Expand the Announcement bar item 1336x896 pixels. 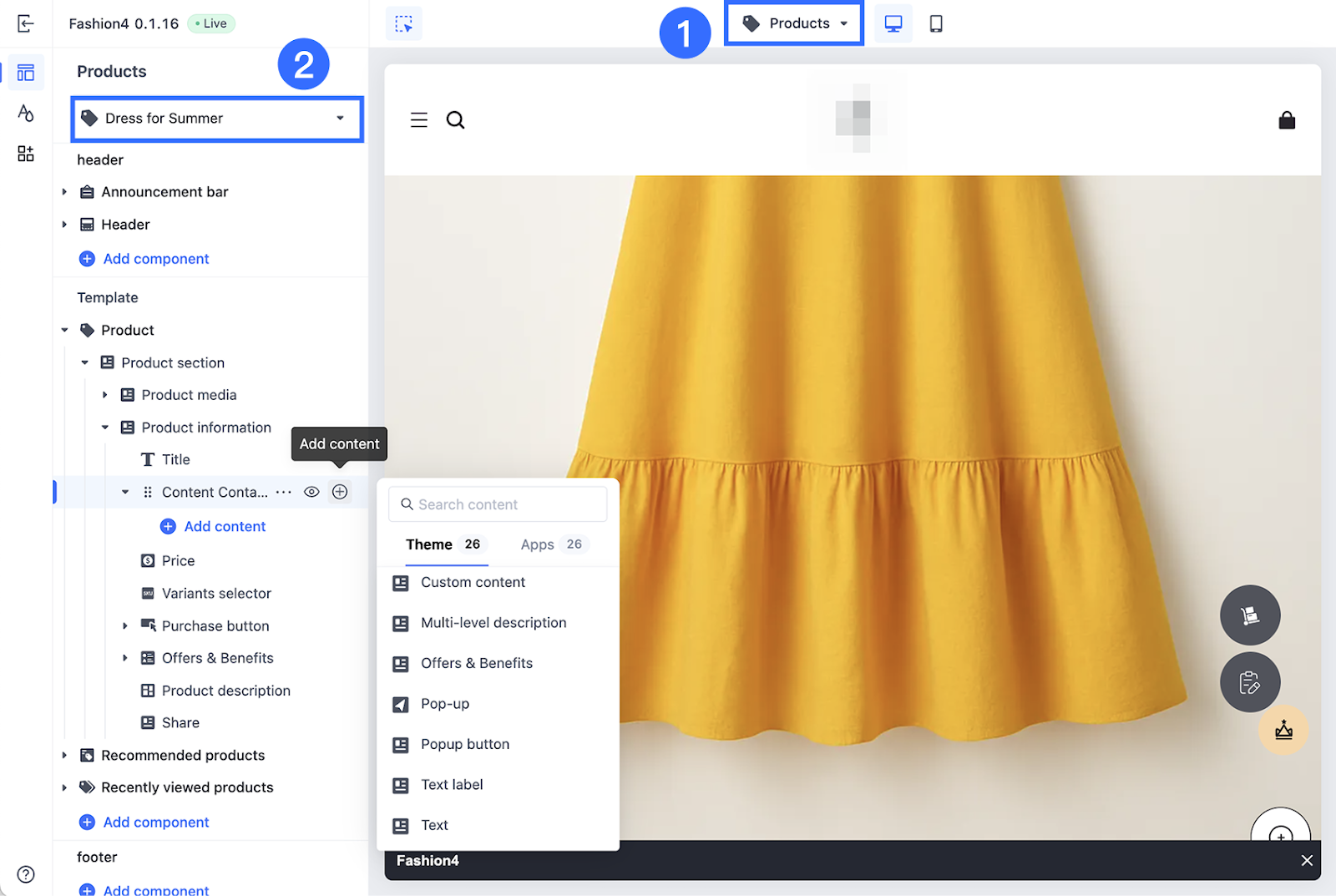[64, 192]
